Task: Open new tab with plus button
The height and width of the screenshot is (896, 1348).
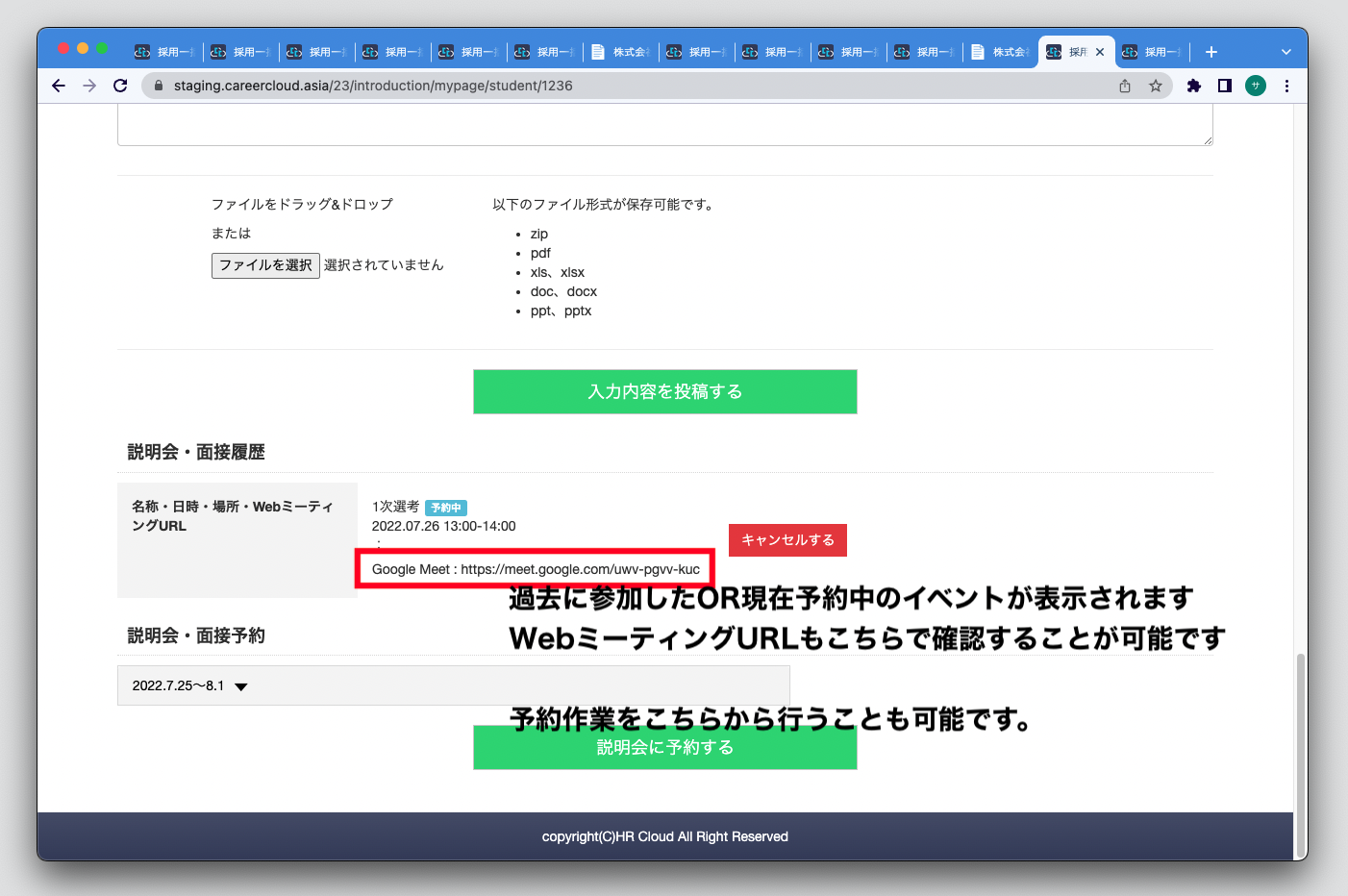Action: point(1211,52)
